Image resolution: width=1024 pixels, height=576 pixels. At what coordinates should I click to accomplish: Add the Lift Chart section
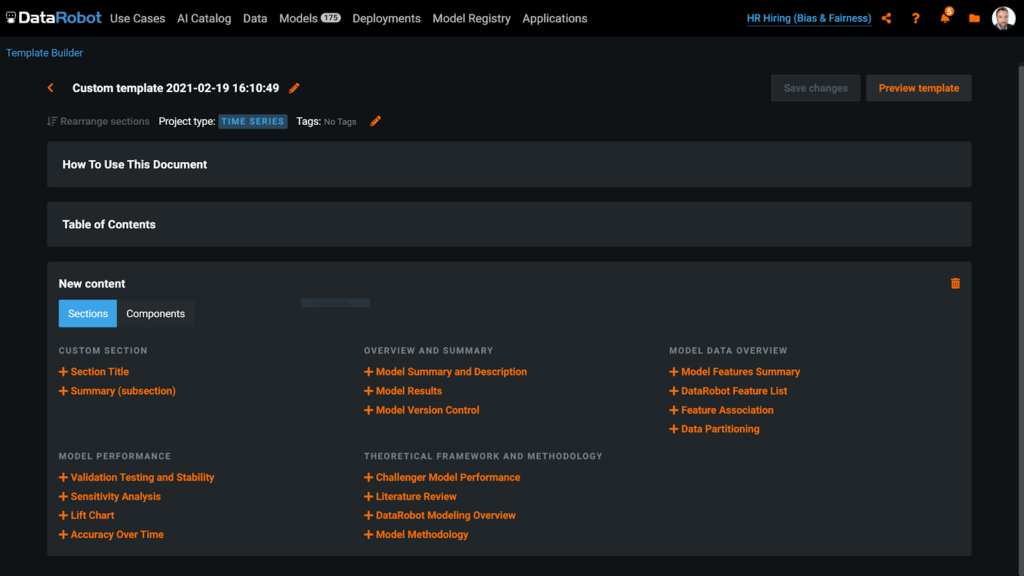(86, 515)
